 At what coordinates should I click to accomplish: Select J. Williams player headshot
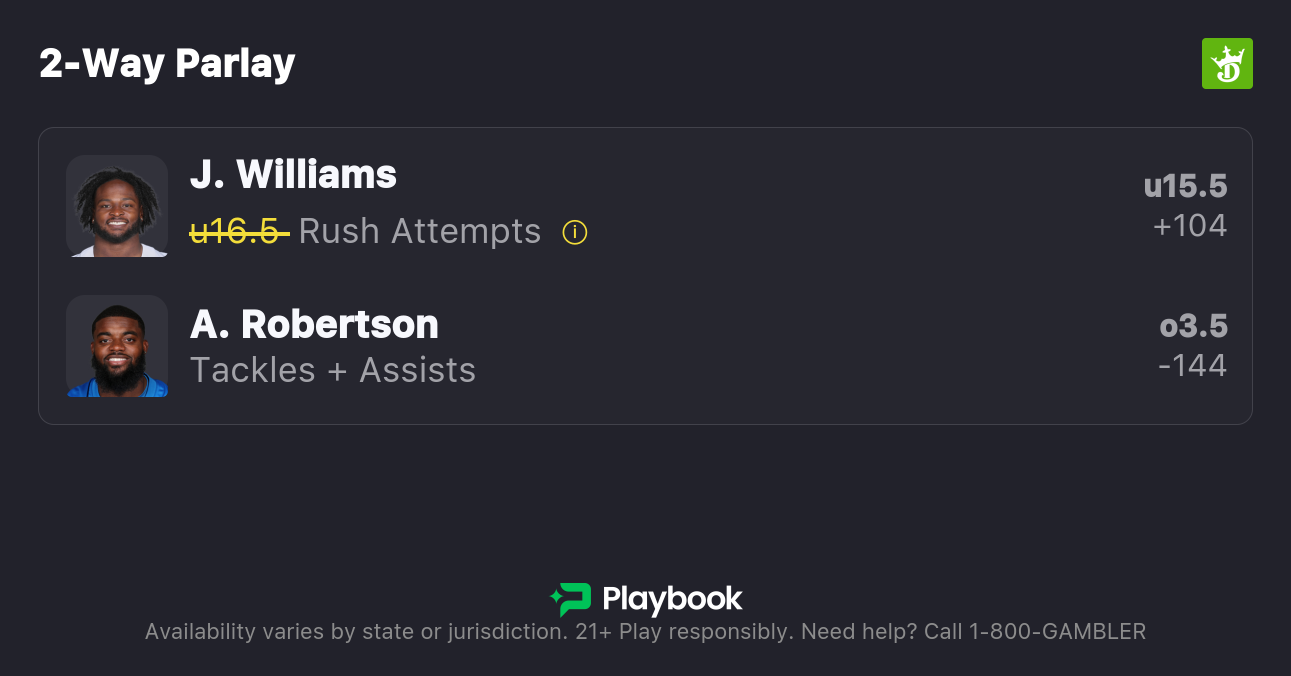[117, 206]
